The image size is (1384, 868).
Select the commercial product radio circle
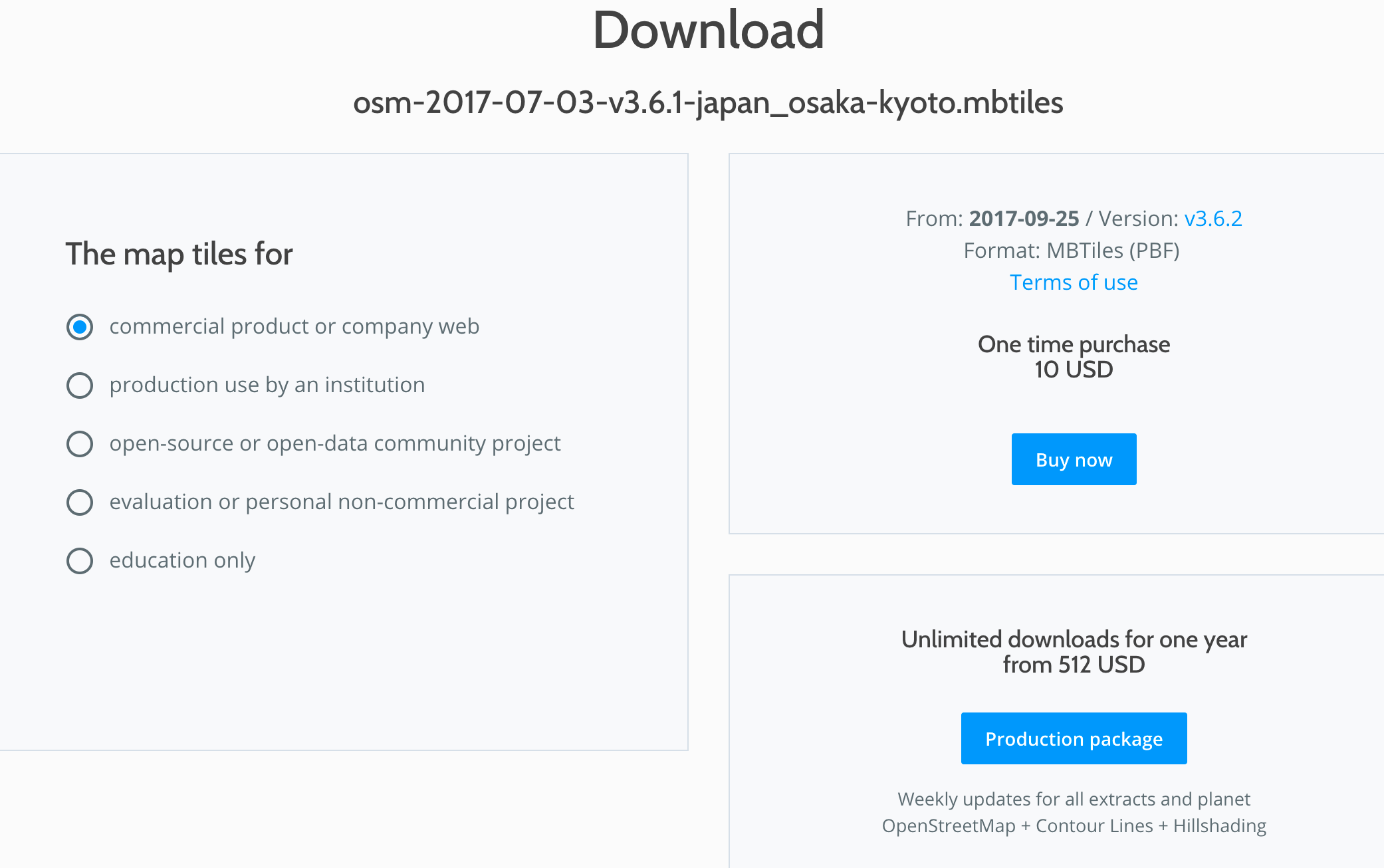point(80,327)
